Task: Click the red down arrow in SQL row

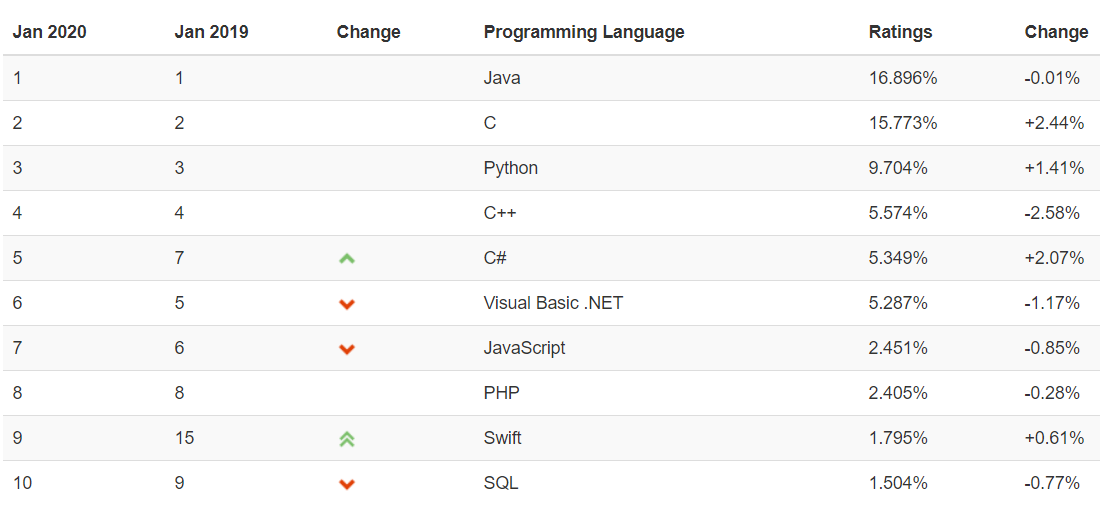Action: (x=347, y=483)
